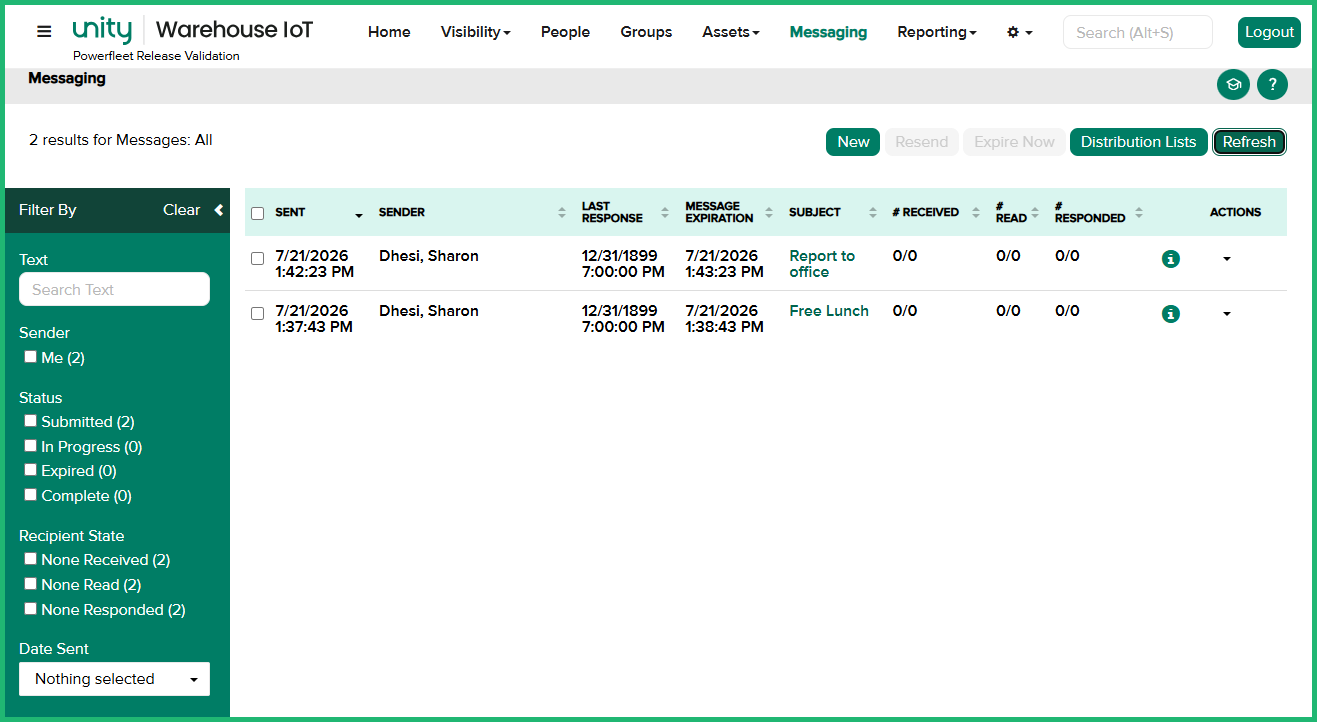Check the None Received (2) filter
This screenshot has height=722, width=1317.
(x=31, y=559)
